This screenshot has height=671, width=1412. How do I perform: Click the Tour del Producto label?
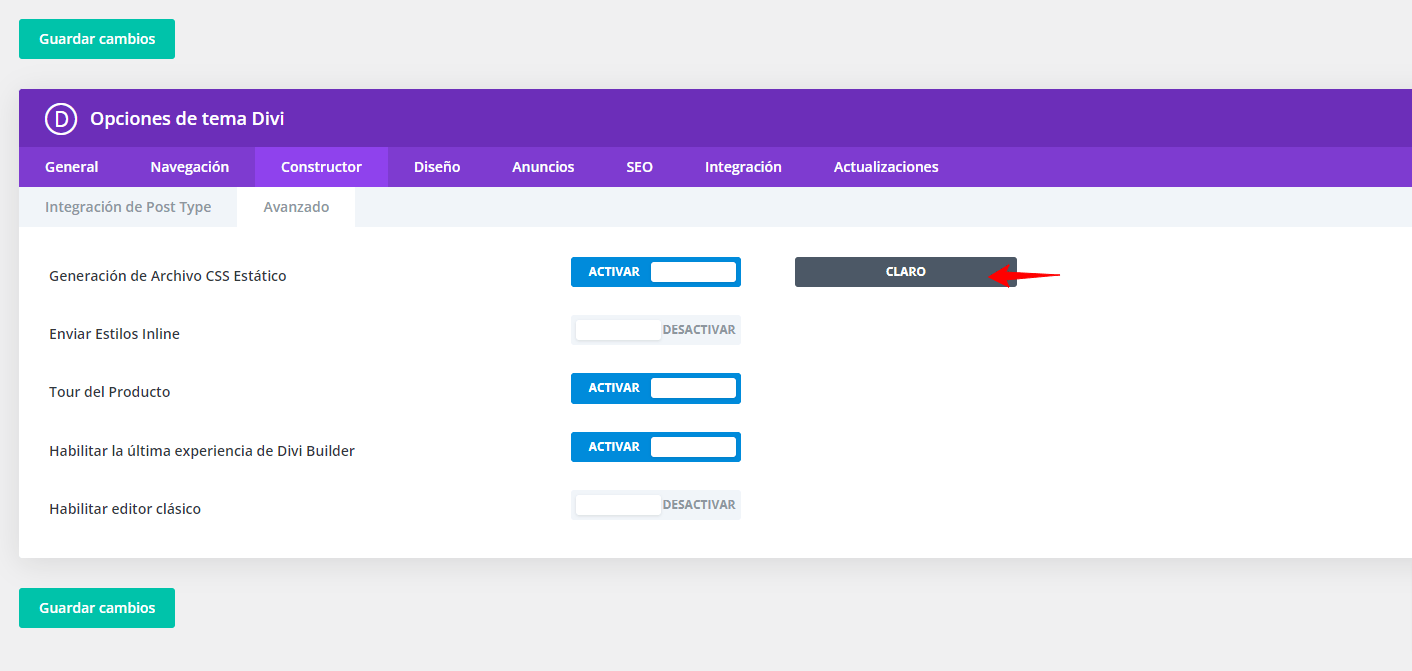[110, 392]
